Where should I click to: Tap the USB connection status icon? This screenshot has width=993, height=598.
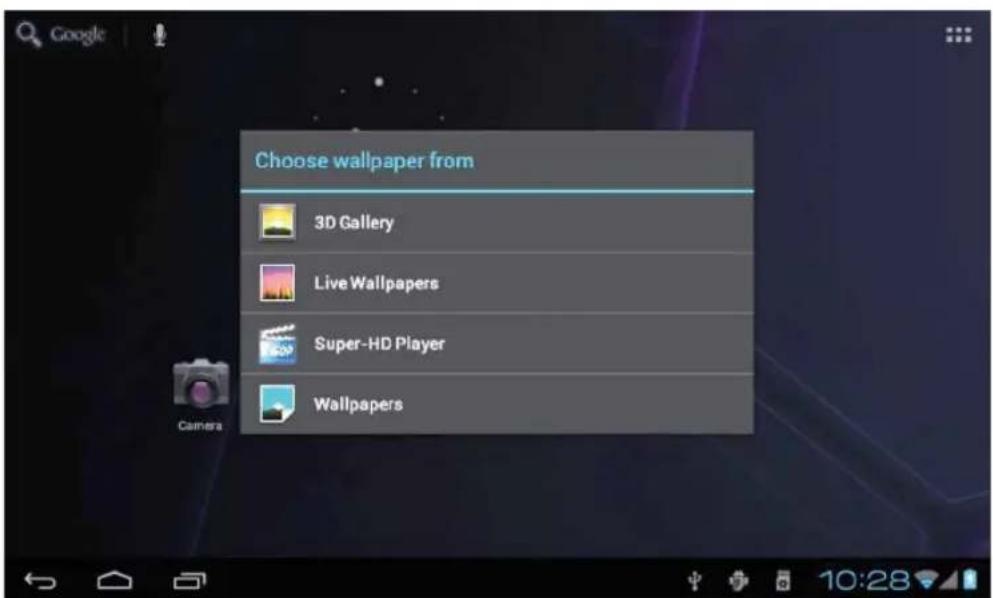coord(695,580)
